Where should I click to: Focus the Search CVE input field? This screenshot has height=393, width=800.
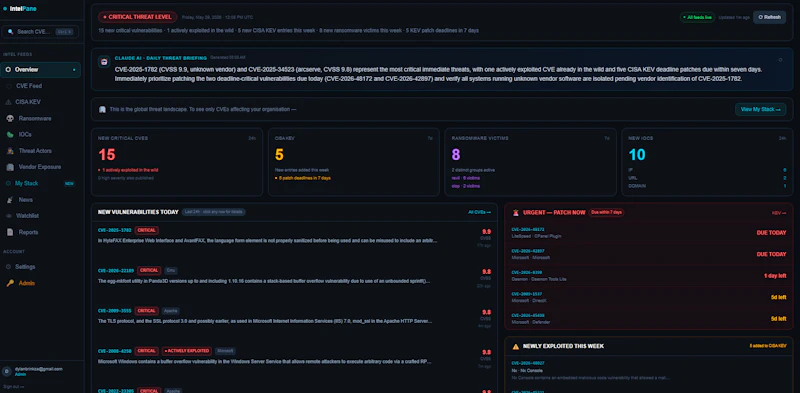[40, 32]
